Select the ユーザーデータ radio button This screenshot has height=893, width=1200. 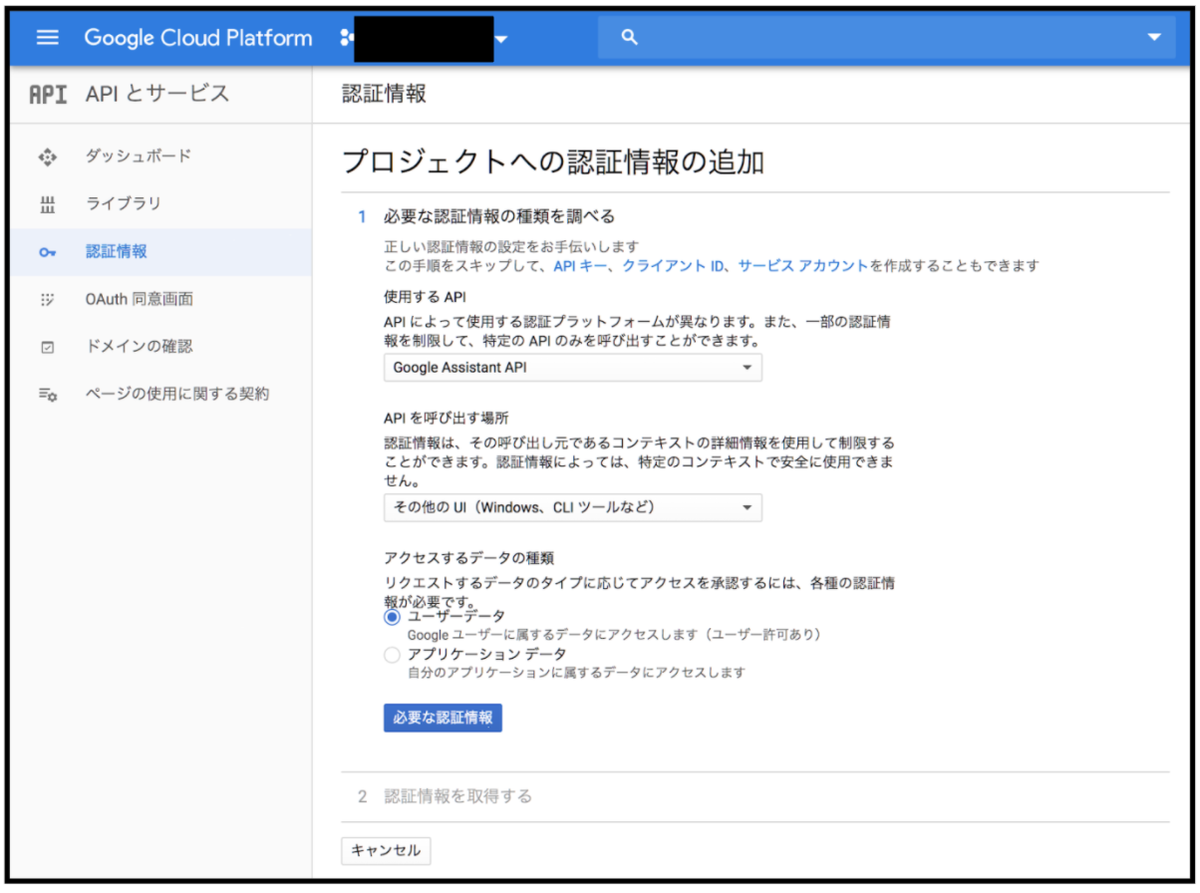click(x=392, y=617)
